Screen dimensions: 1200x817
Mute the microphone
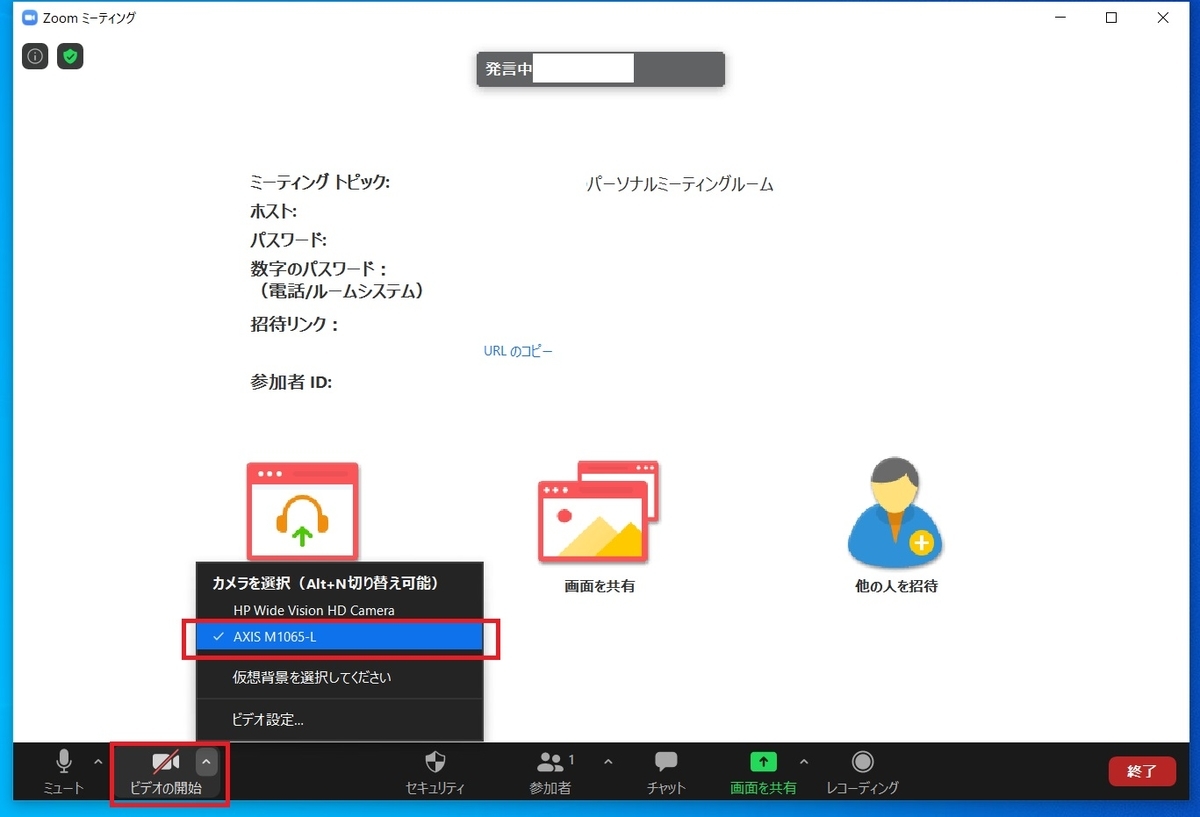[x=64, y=772]
